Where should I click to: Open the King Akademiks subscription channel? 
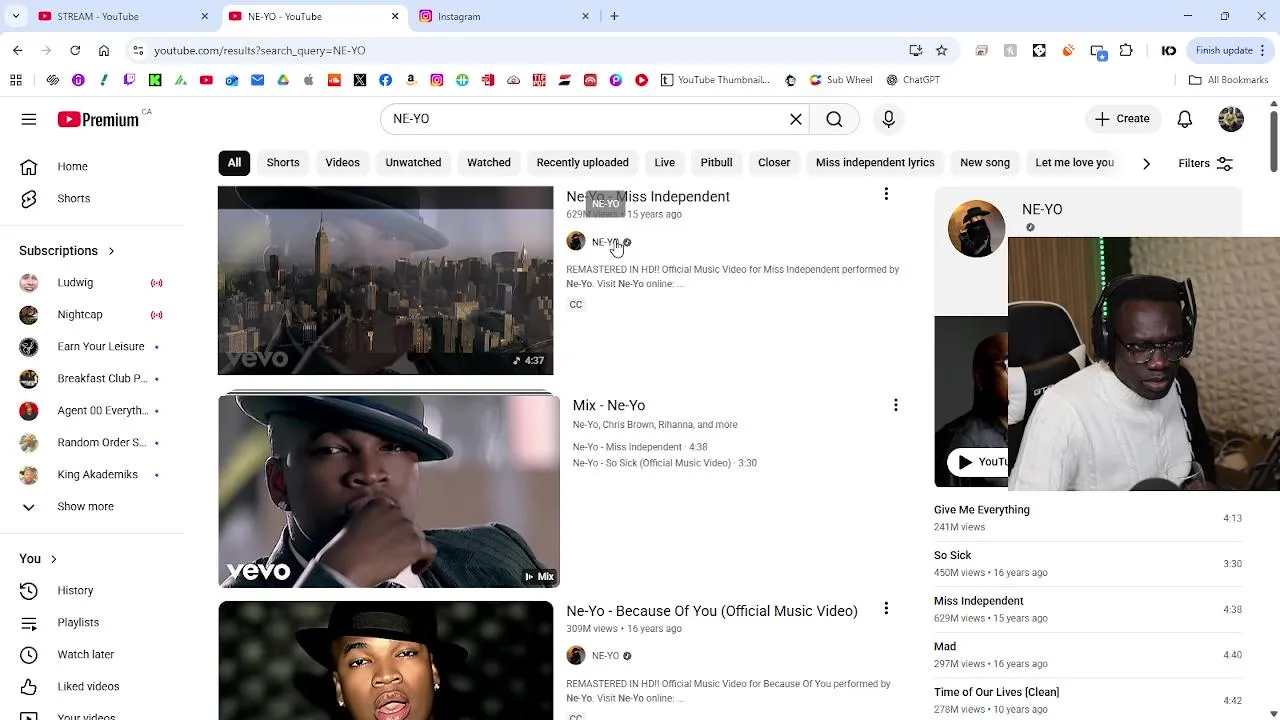(95, 474)
